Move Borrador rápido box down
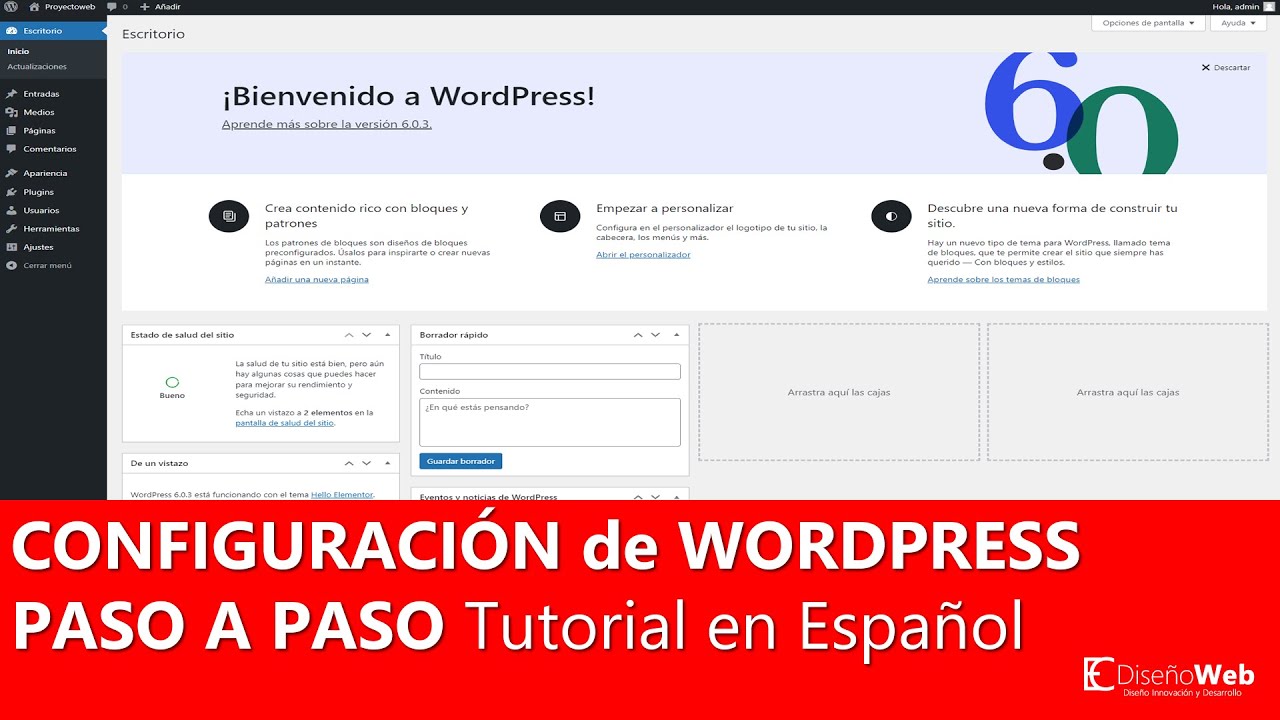1280x720 pixels. 656,335
